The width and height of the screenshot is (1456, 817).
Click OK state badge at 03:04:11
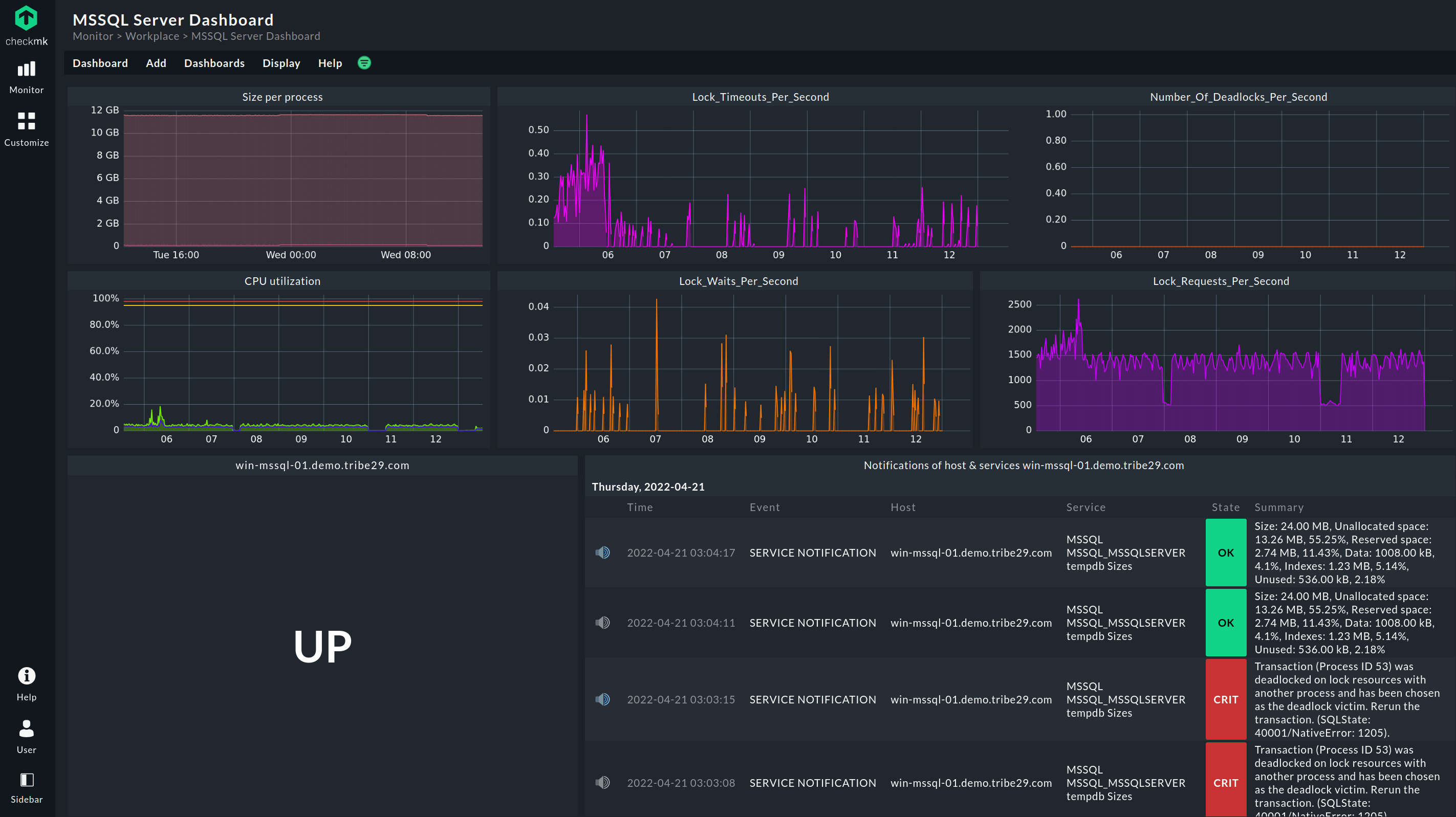point(1226,623)
